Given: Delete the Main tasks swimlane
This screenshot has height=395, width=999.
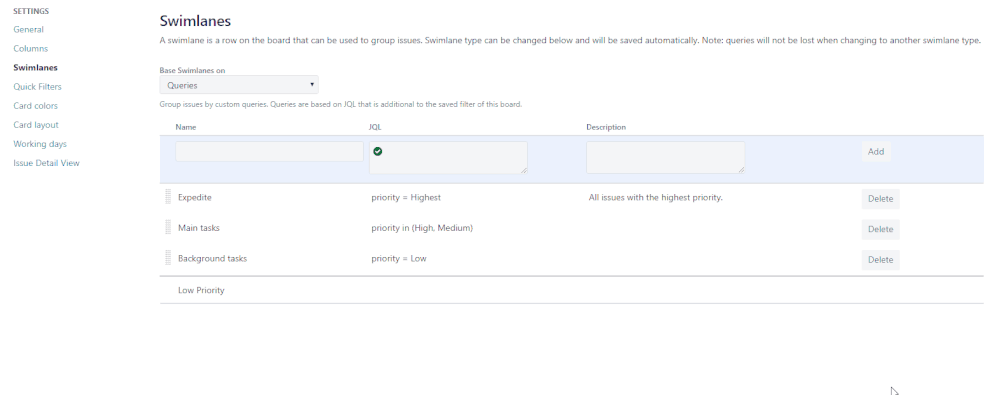Looking at the screenshot, I should pos(880,229).
